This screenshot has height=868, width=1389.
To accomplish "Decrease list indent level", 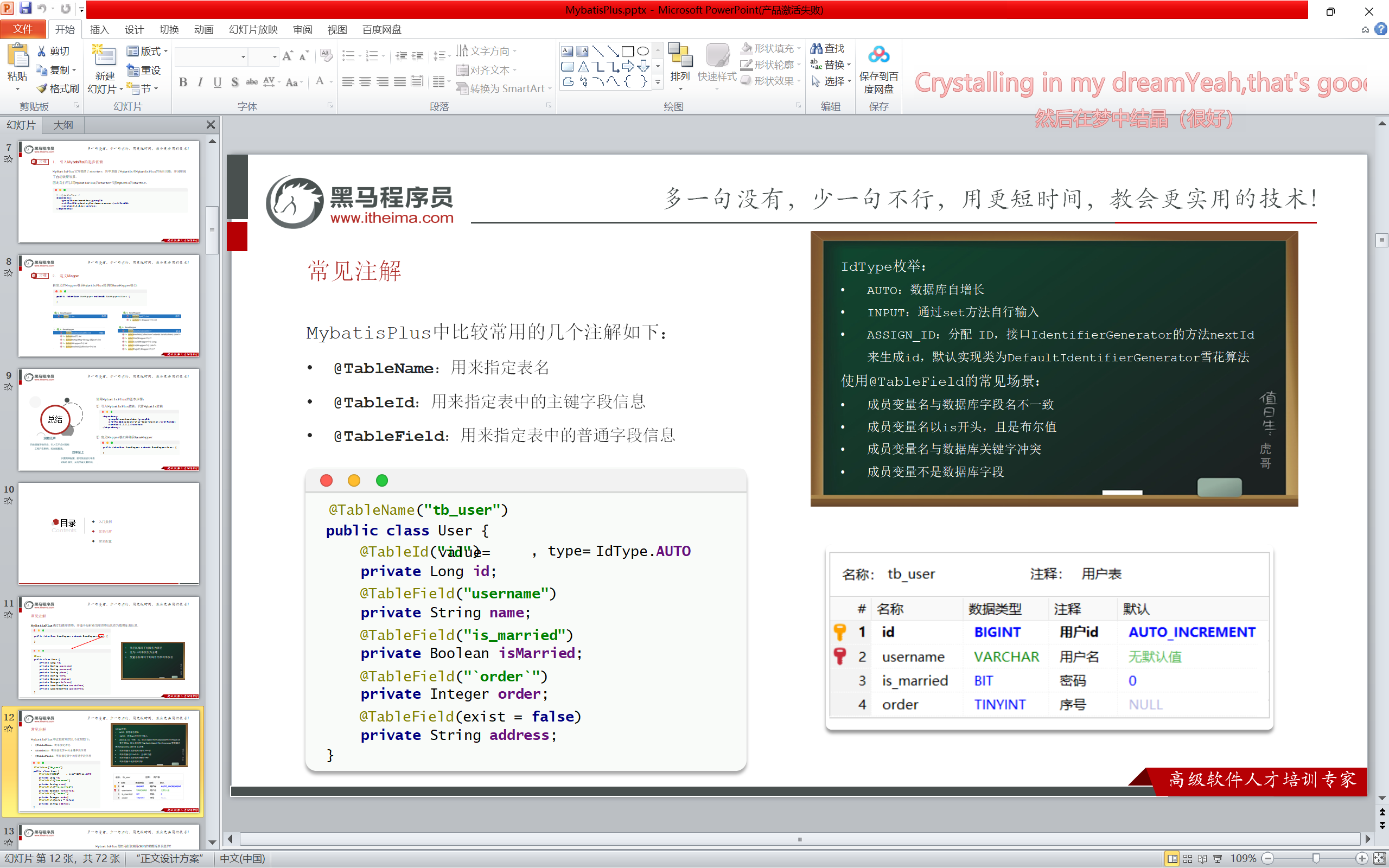I will pos(401,56).
